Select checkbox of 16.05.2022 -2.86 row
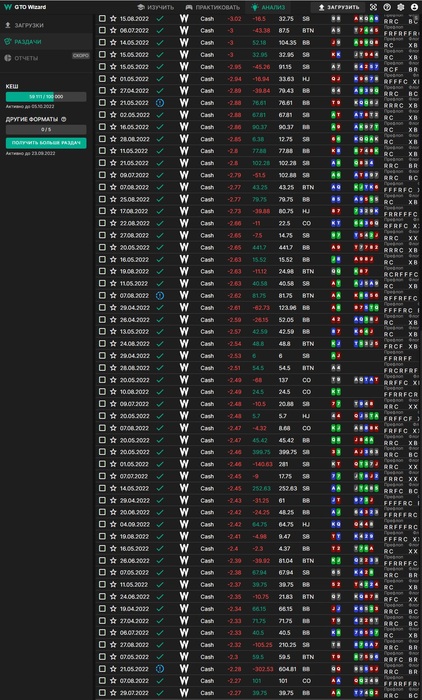Screen dimensions: 422x700 [x=102, y=127]
